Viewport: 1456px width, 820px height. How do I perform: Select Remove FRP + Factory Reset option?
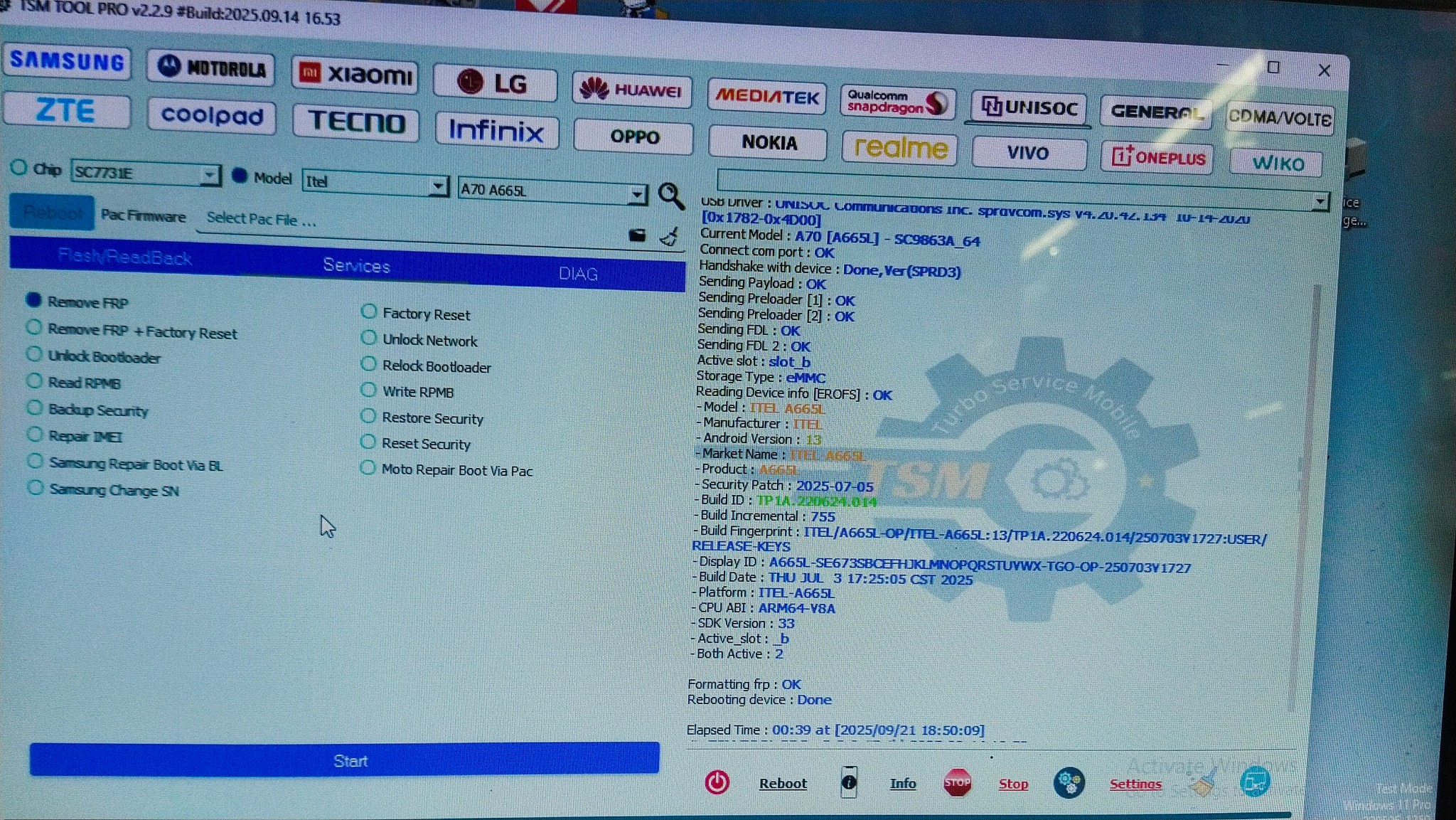(34, 327)
